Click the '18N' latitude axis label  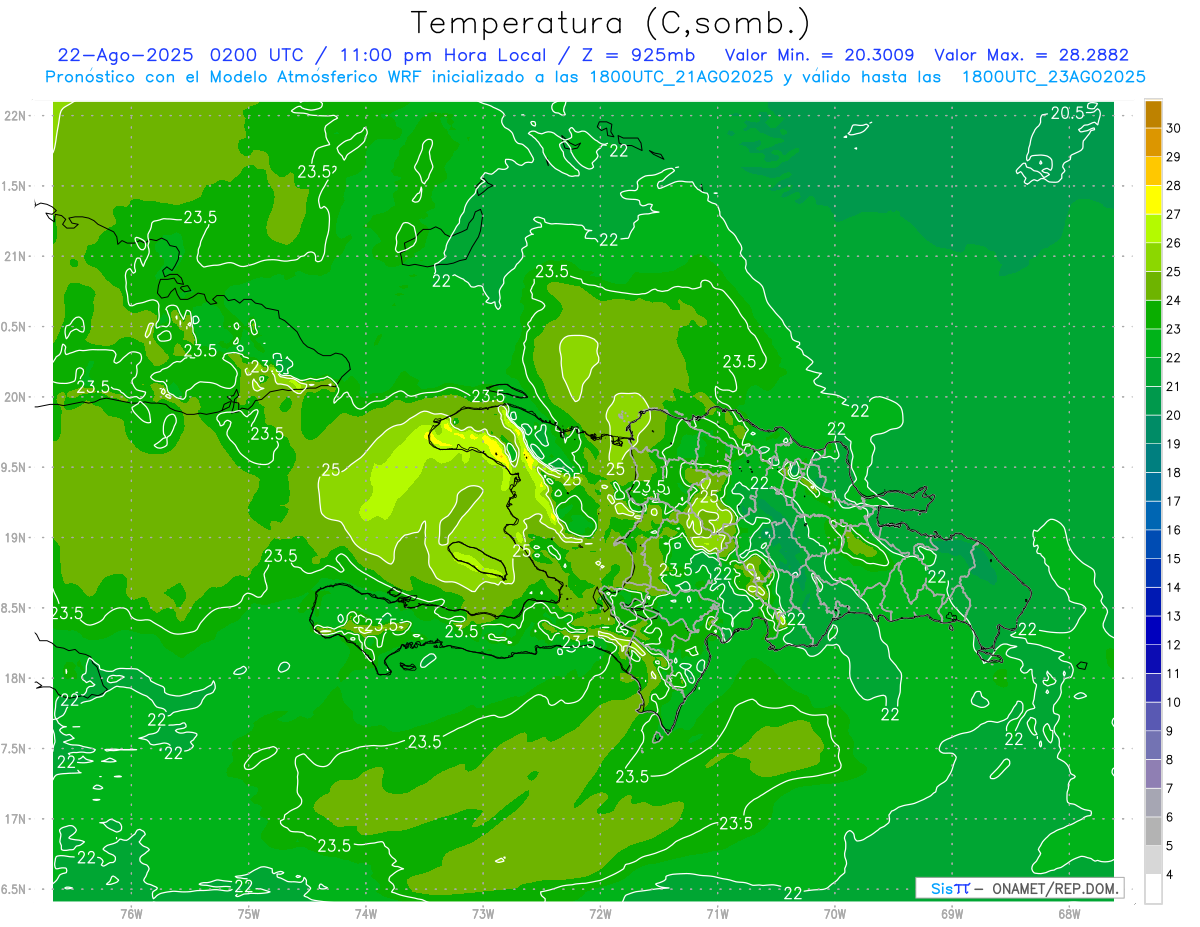(16, 679)
